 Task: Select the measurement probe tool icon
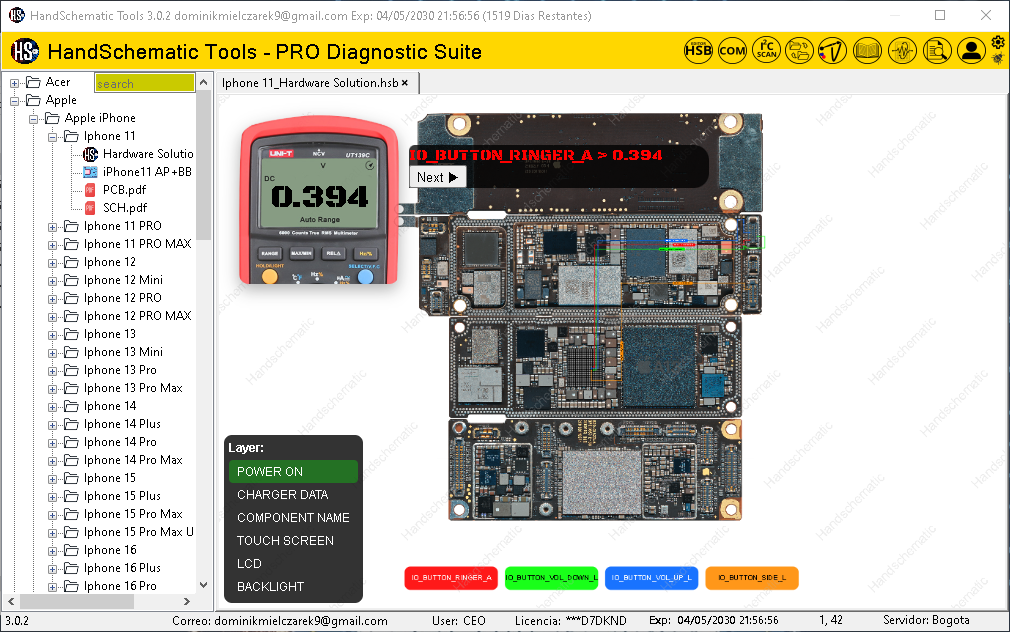(x=833, y=50)
